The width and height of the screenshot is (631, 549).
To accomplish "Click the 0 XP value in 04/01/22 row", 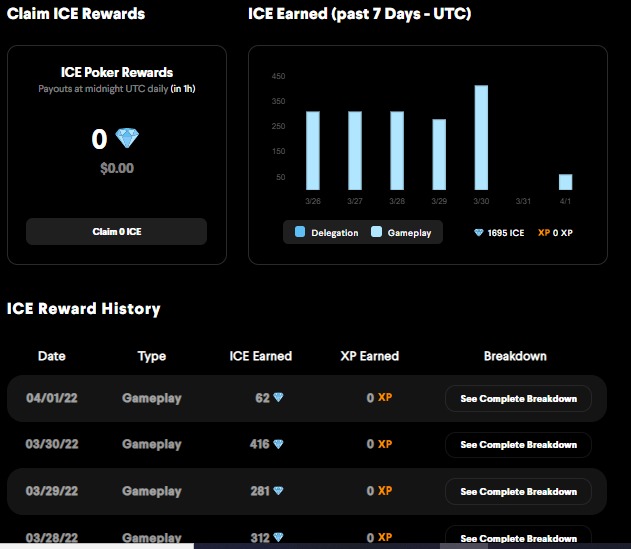I will coord(379,398).
